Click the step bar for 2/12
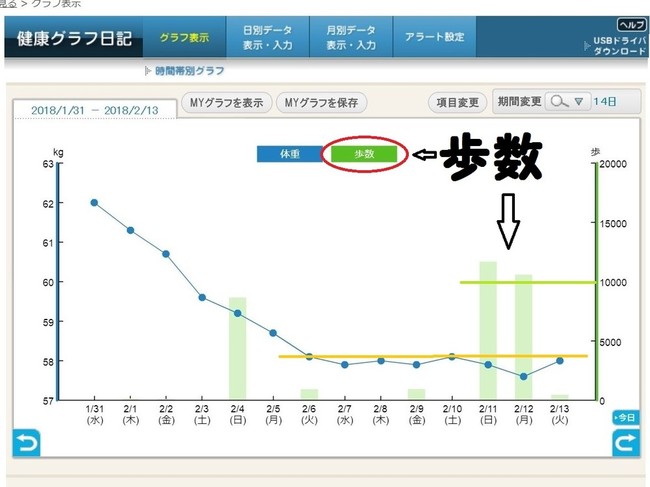The height and width of the screenshot is (487, 650). 524,337
